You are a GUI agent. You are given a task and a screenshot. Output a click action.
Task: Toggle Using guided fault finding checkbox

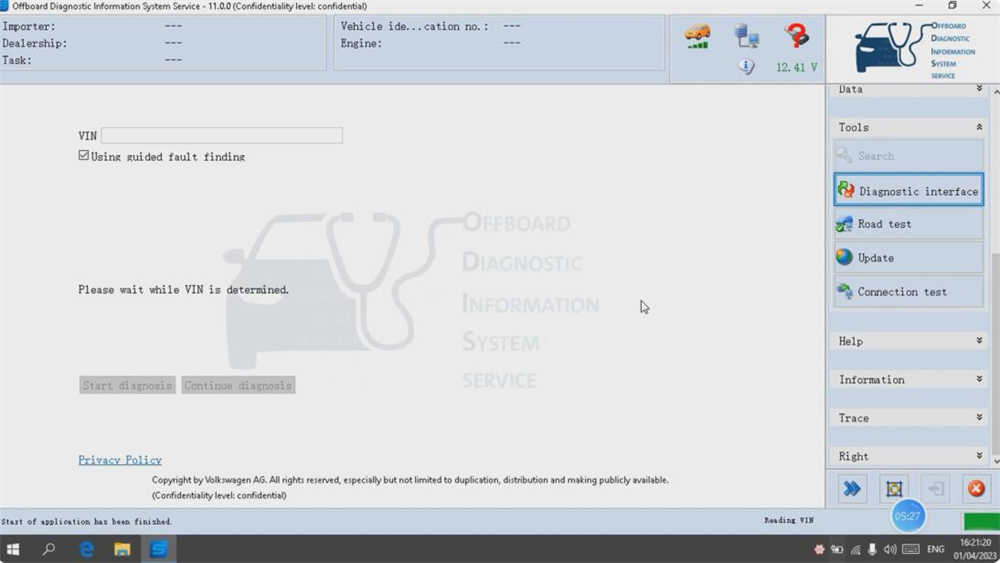pos(84,156)
